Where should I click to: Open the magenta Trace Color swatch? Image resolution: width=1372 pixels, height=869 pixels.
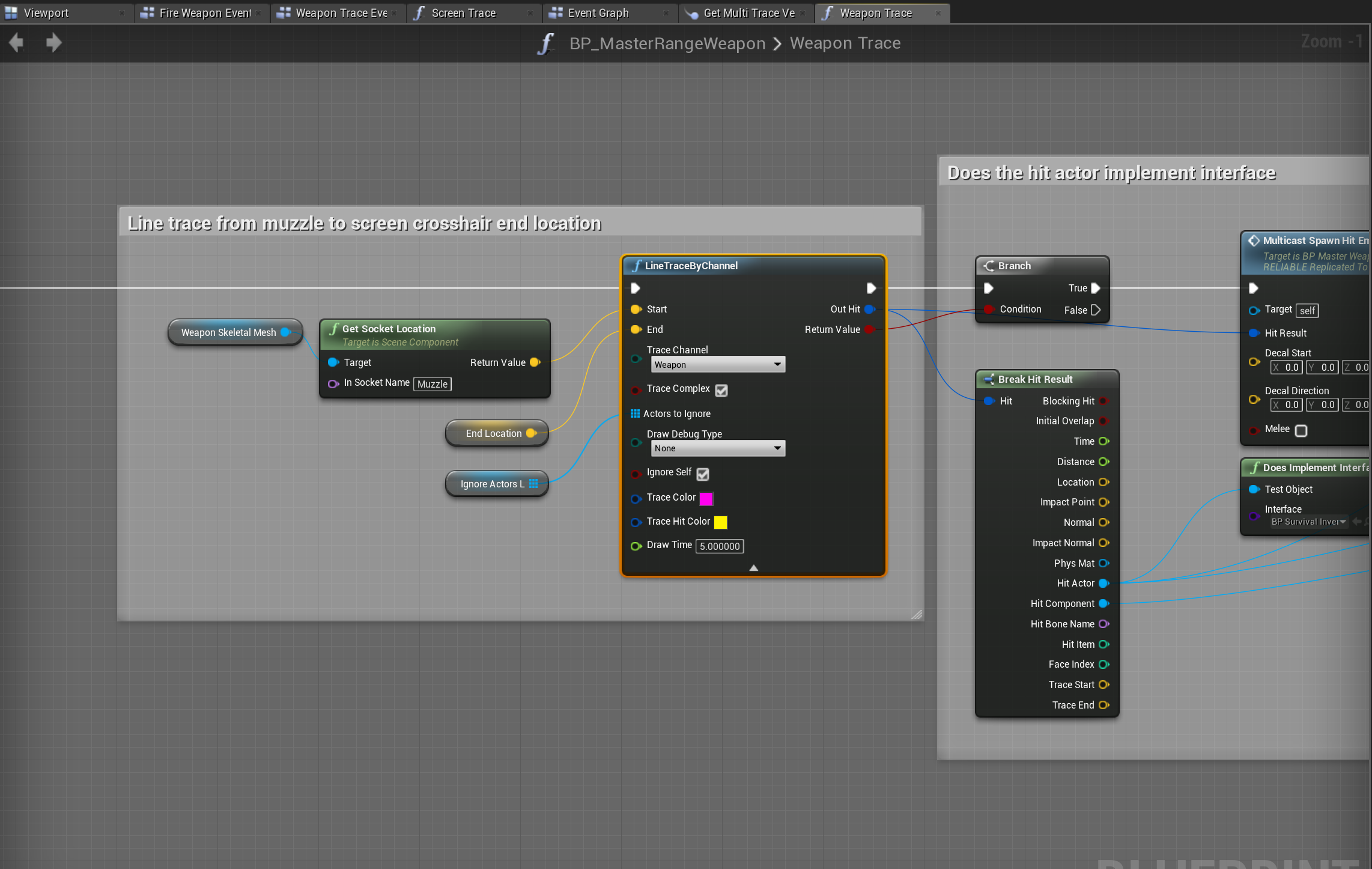pos(706,498)
